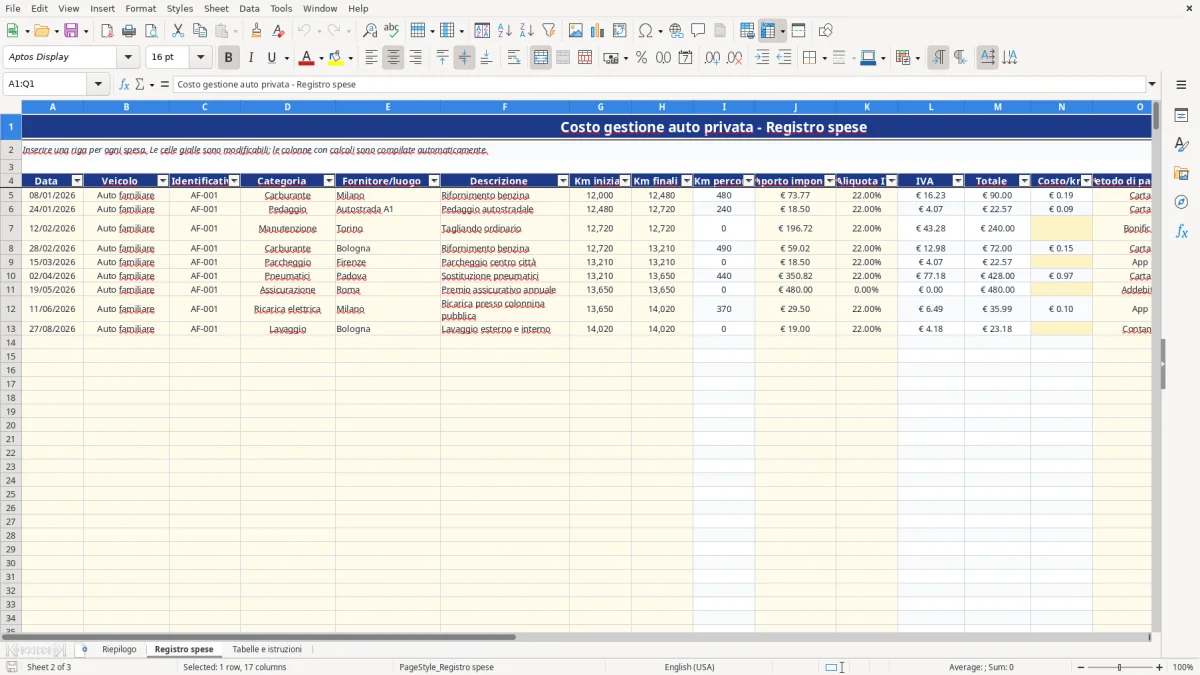Cut the selected cells

178,31
